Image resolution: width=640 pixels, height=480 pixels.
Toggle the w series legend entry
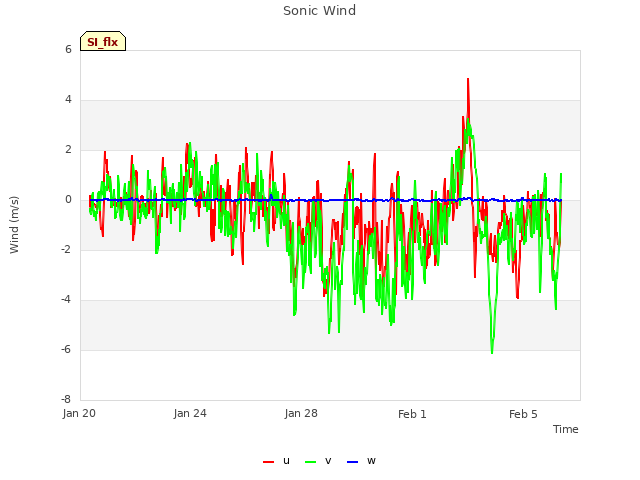coord(361,461)
